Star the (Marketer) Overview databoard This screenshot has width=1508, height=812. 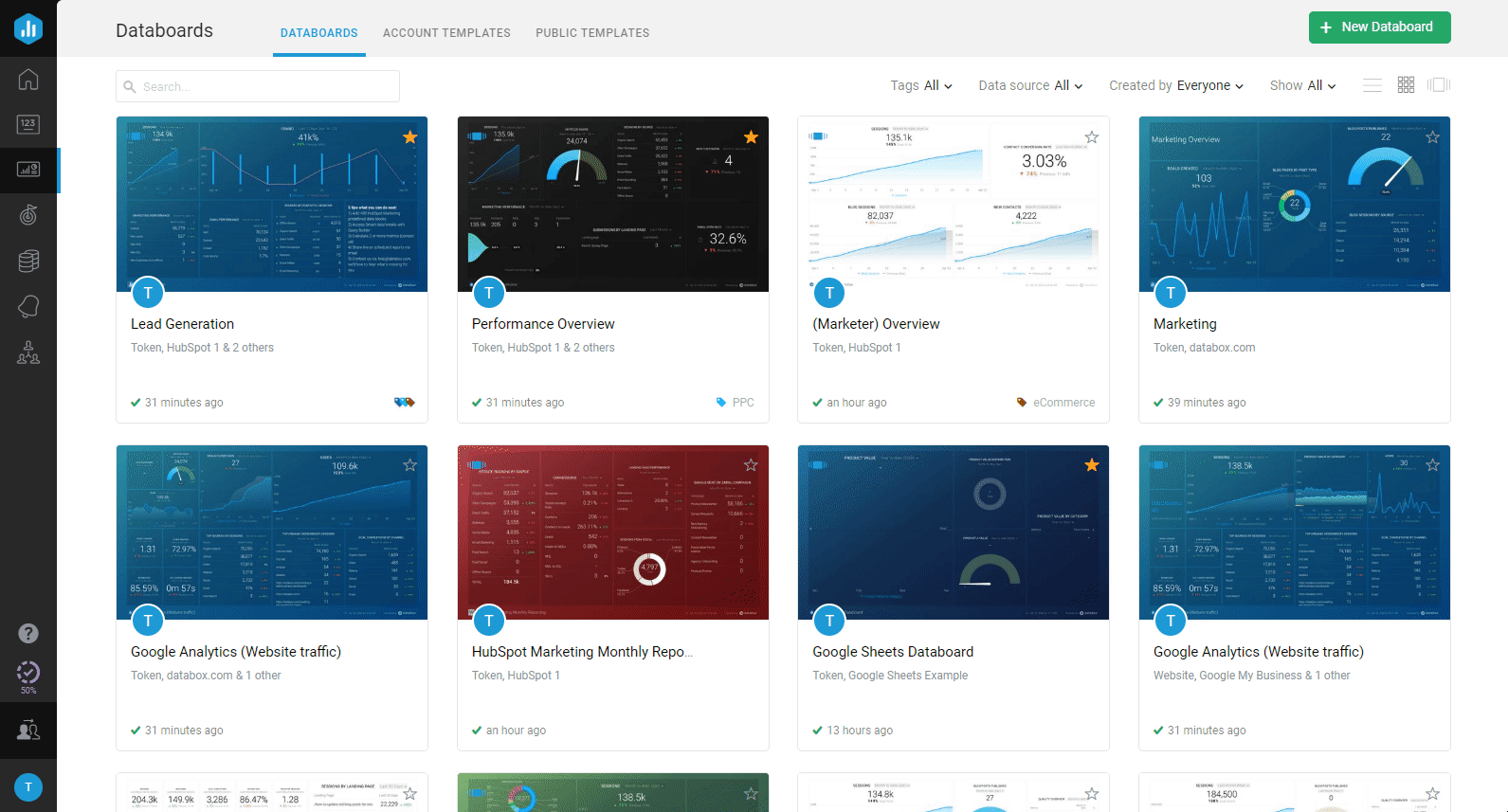point(1092,137)
